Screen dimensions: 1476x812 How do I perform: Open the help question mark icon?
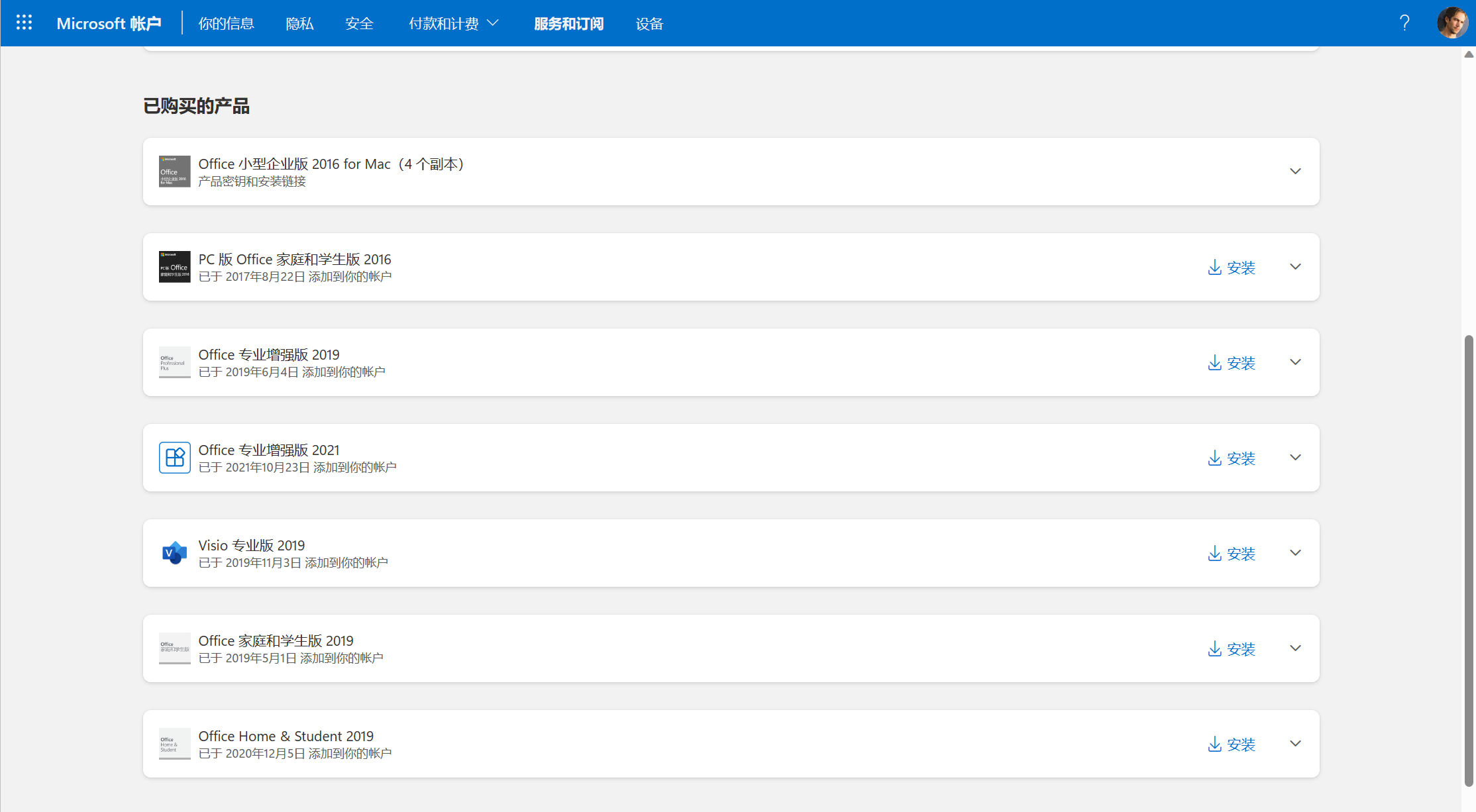[x=1404, y=23]
